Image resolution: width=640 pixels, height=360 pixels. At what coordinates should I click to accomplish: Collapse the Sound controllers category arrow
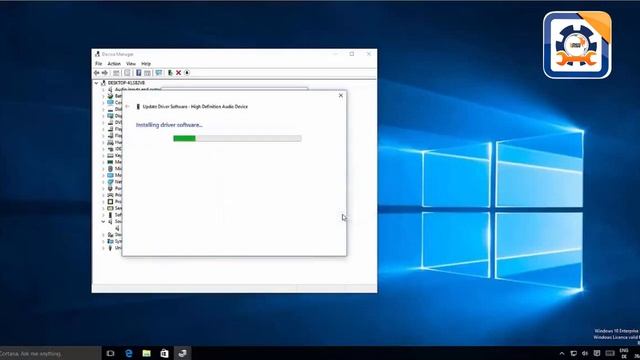click(103, 221)
